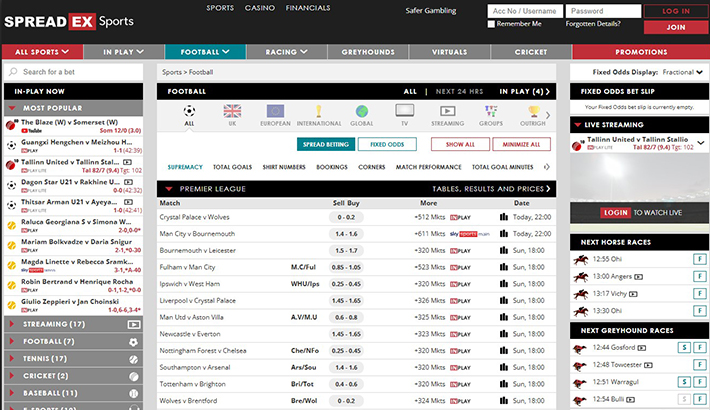Select F fixed odds for 13:00 Angers

tap(700, 276)
